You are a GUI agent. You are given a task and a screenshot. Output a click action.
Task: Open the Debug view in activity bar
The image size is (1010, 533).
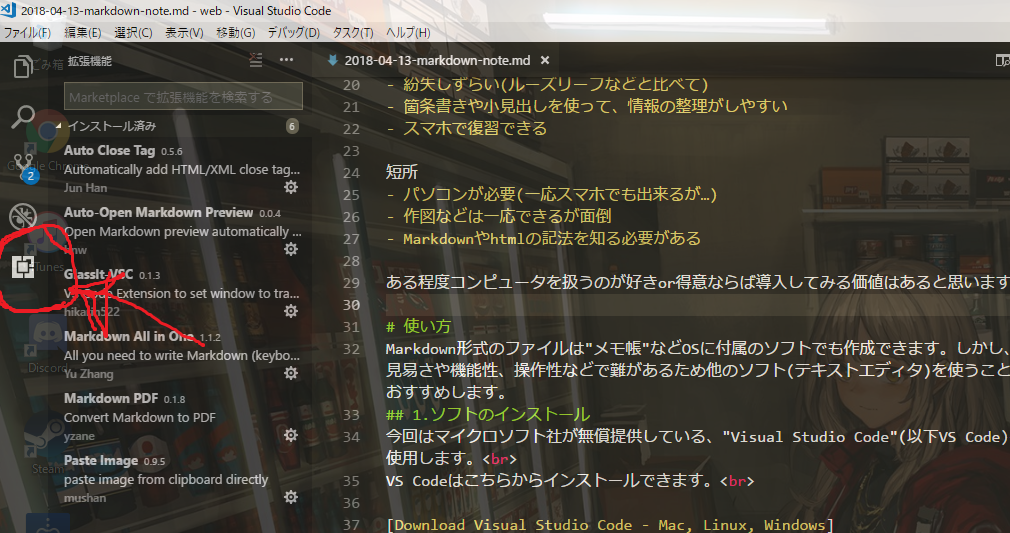point(23,216)
